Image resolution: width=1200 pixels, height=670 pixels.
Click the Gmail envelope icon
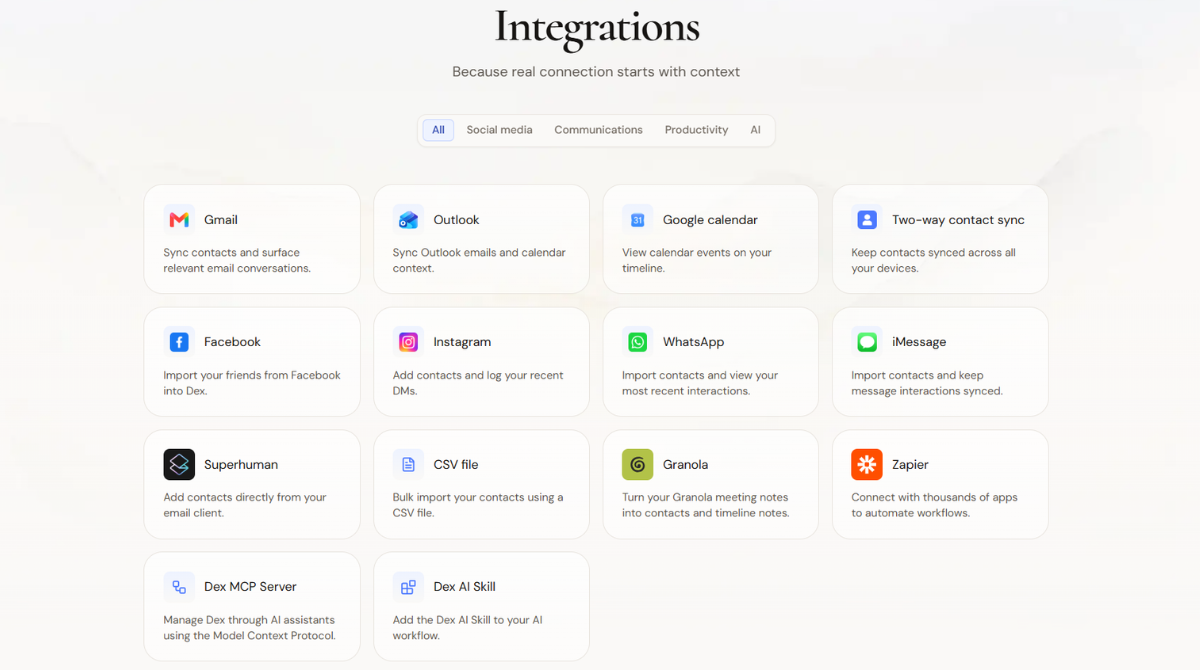(x=179, y=220)
